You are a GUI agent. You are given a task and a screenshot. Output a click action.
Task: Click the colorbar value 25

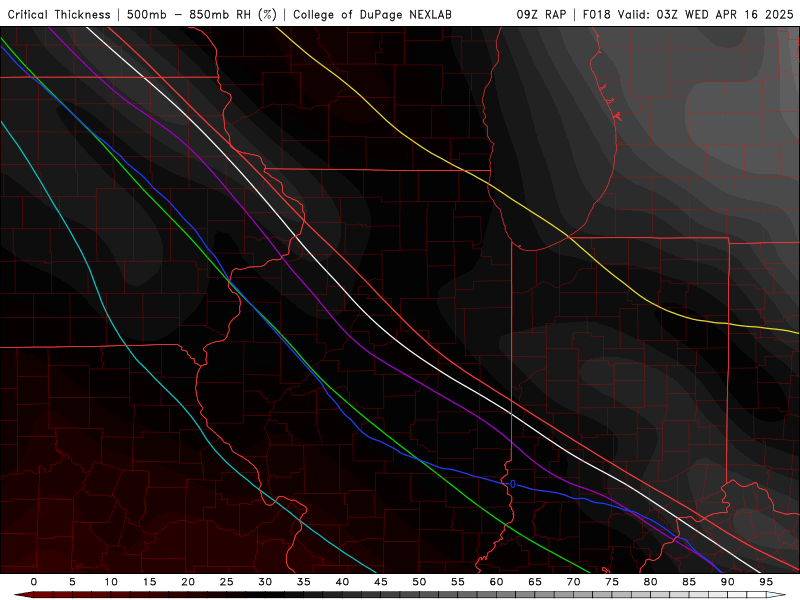(227, 582)
